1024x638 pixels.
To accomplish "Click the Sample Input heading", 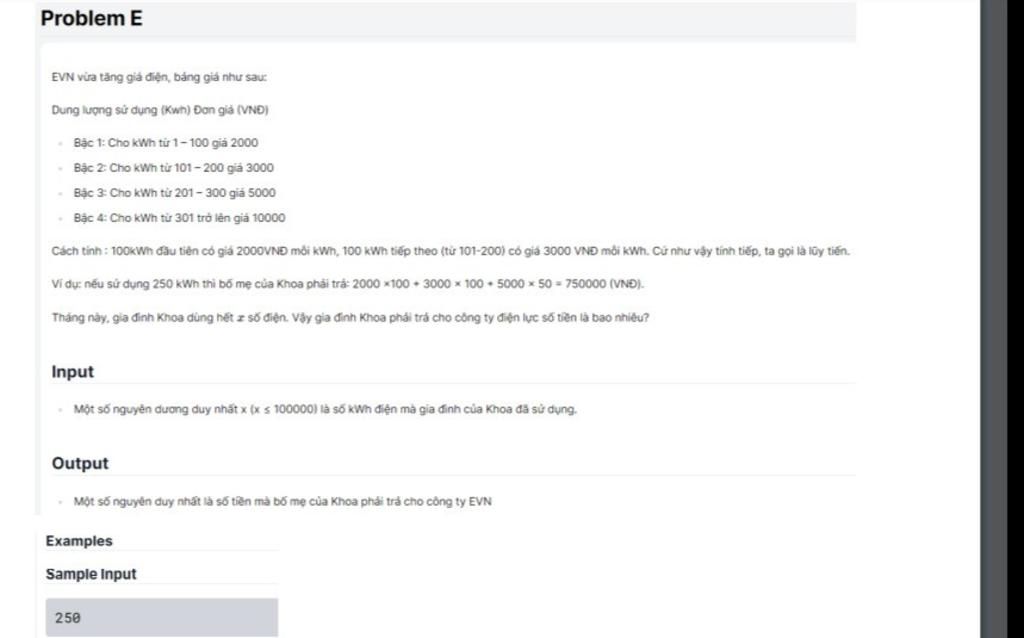I will 91,574.
